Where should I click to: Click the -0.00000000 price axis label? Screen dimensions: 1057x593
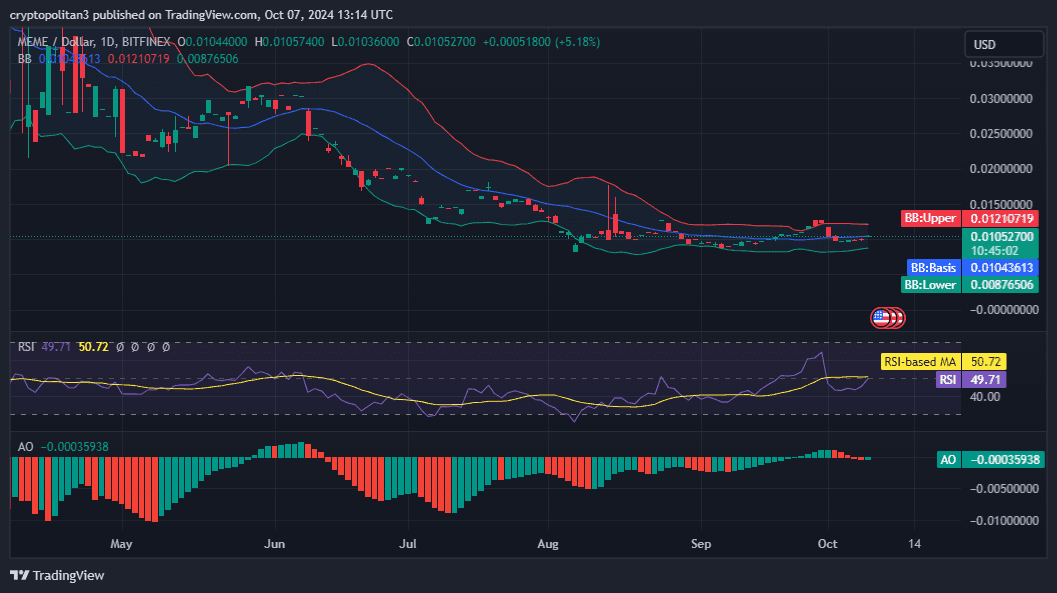[1004, 310]
